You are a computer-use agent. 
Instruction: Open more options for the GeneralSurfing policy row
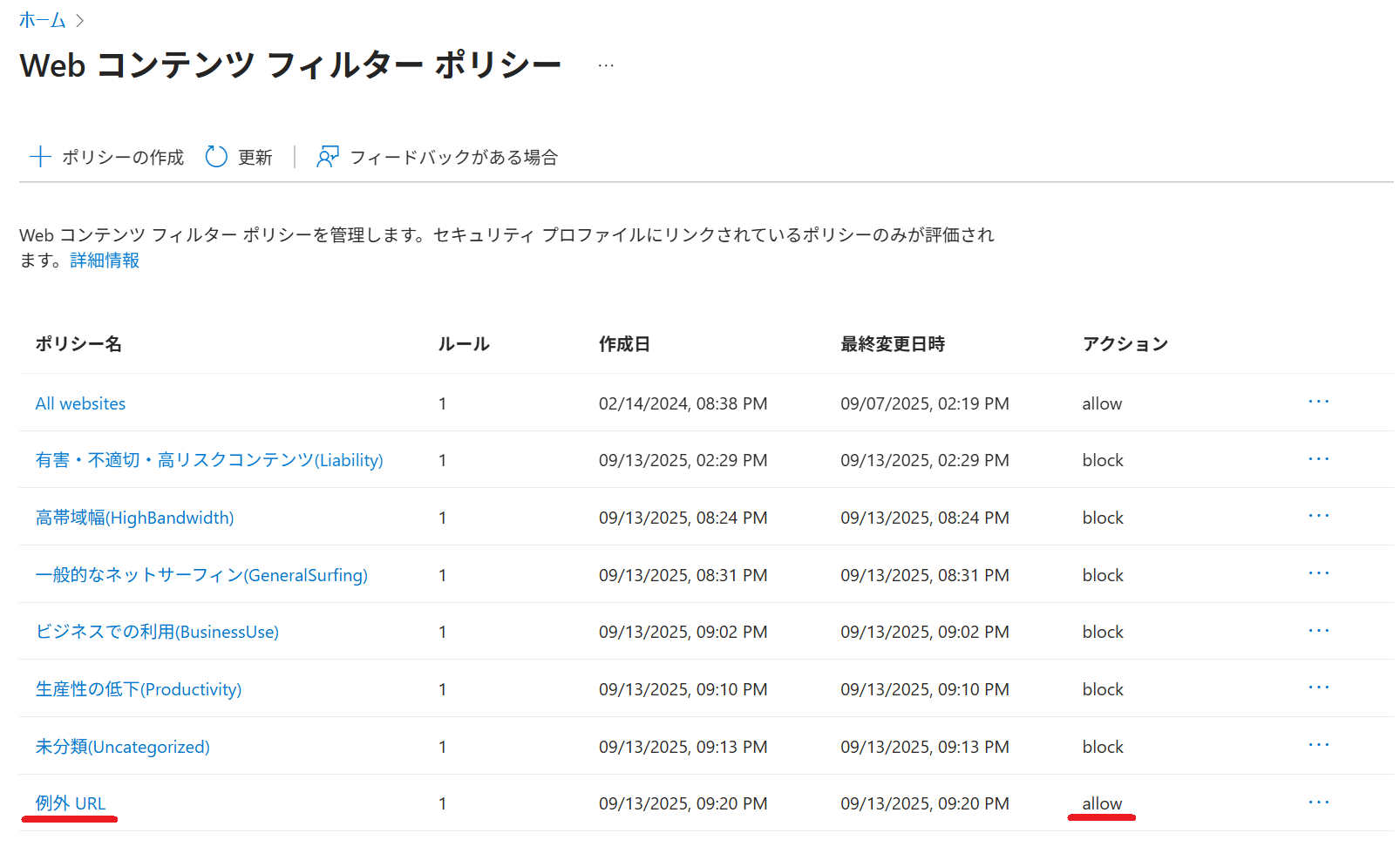(1319, 573)
